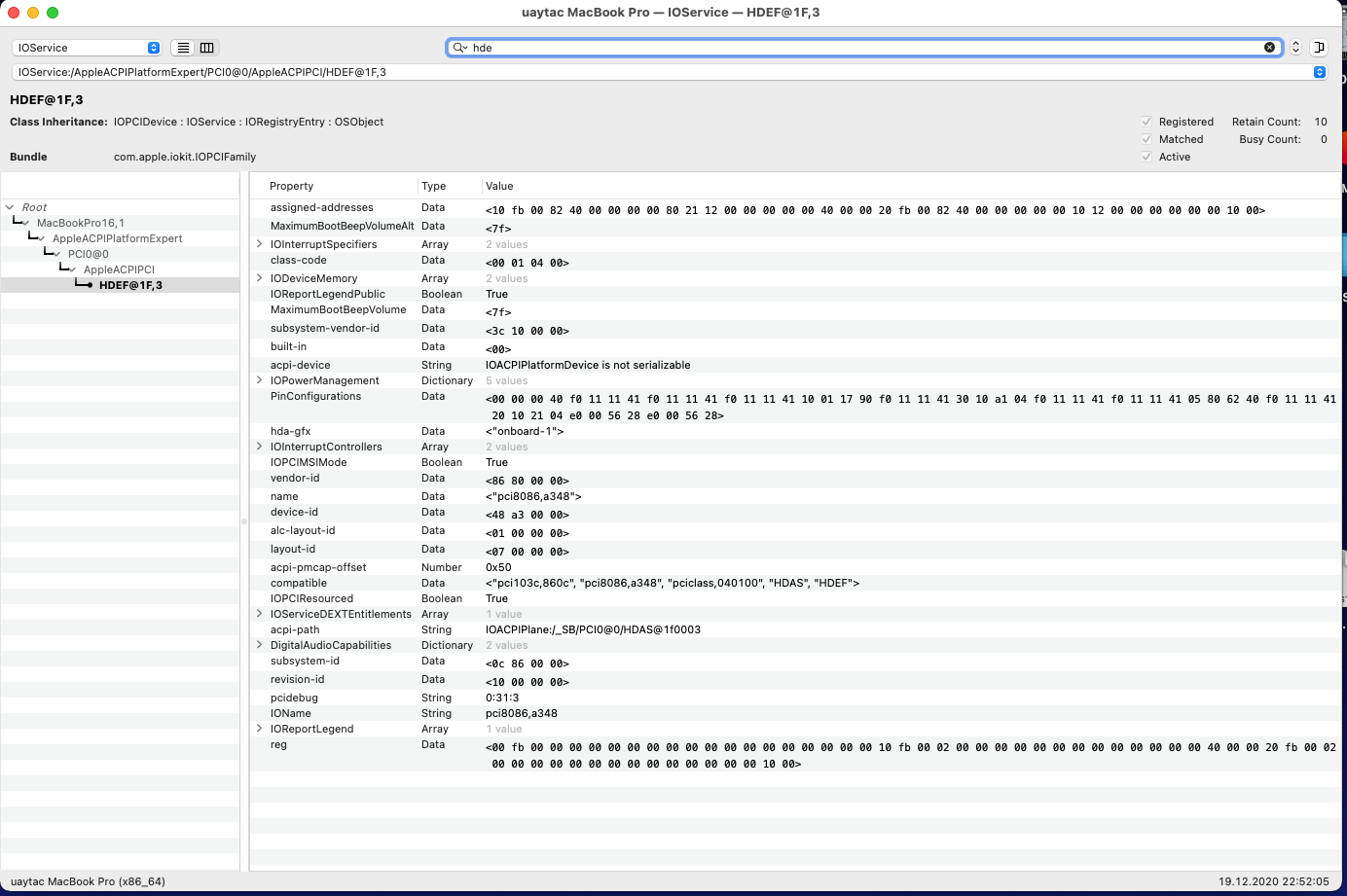Click the green zoom window button
1347x896 pixels.
pyautogui.click(x=53, y=13)
